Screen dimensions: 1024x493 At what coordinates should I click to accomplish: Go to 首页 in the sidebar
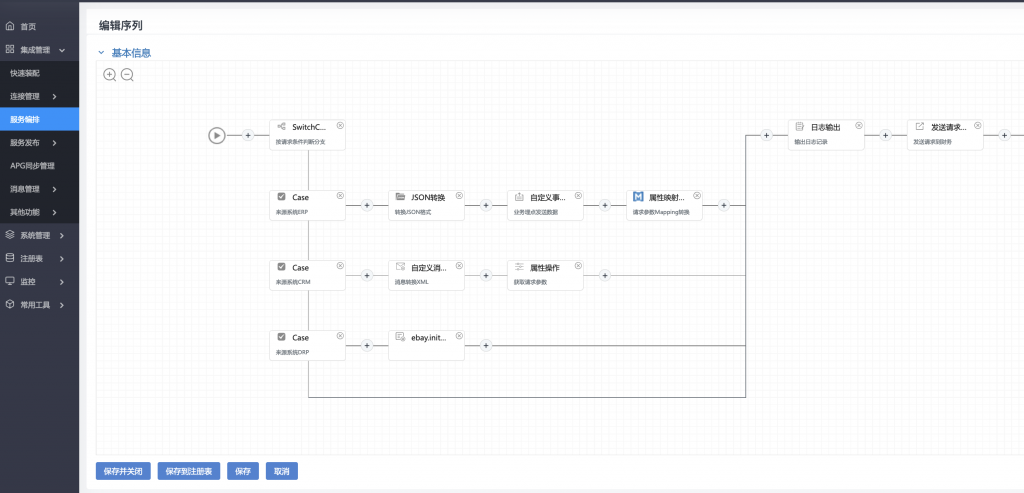(x=27, y=26)
